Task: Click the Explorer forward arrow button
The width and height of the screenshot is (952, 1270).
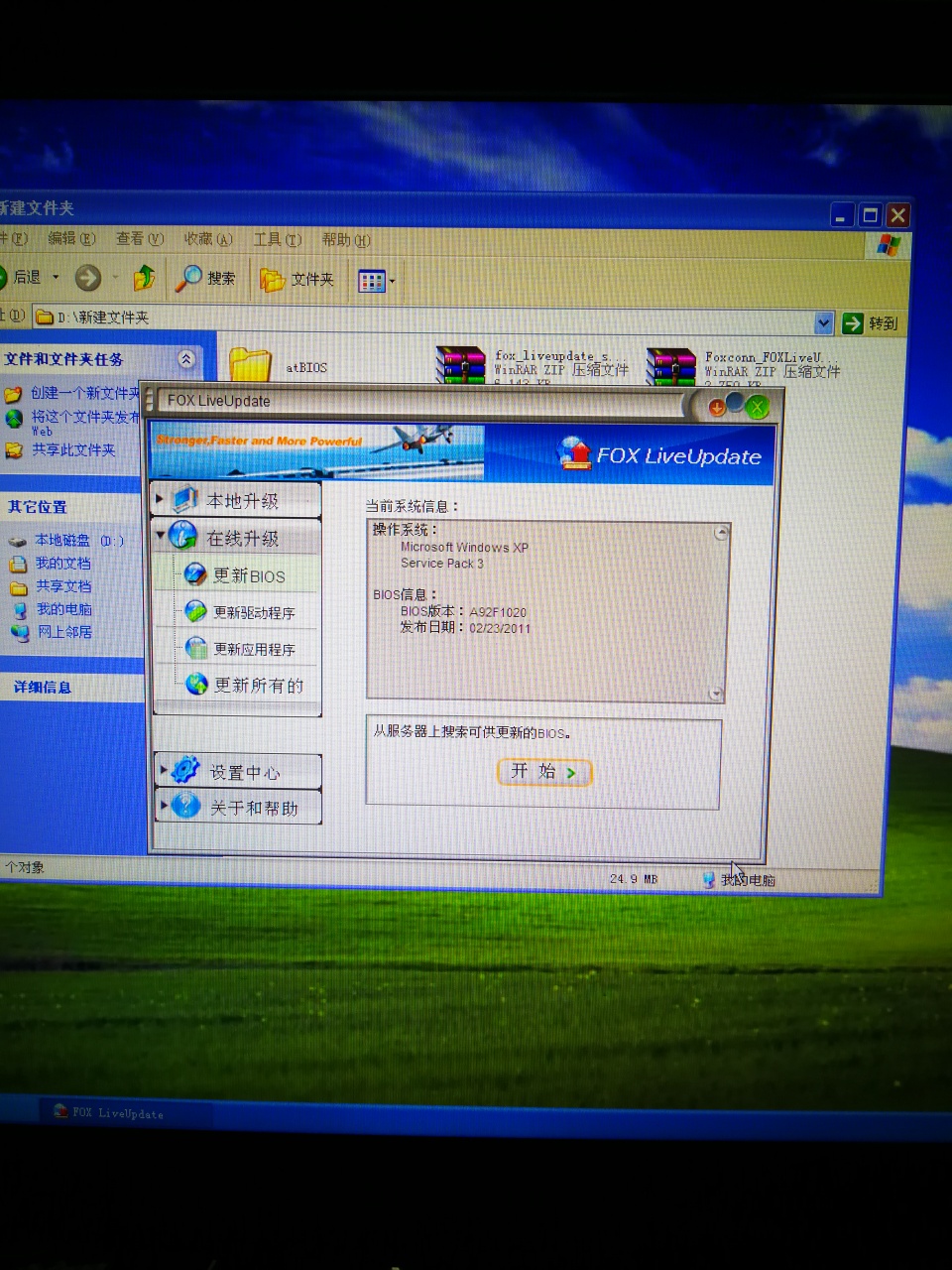Action: coord(88,278)
